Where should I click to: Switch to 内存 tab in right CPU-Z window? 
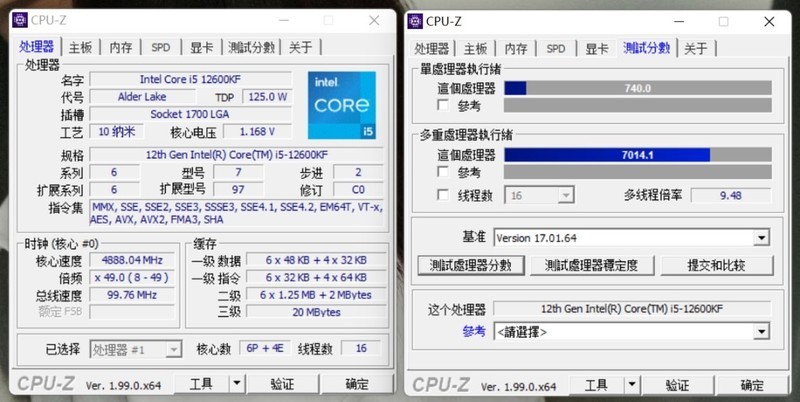tap(515, 48)
